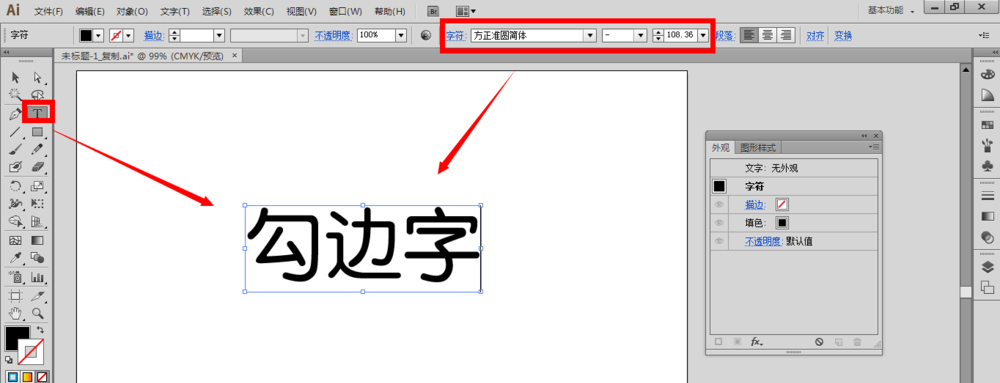The image size is (1000, 383).
Task: Click the Bridge (Br) icon
Action: tap(434, 11)
